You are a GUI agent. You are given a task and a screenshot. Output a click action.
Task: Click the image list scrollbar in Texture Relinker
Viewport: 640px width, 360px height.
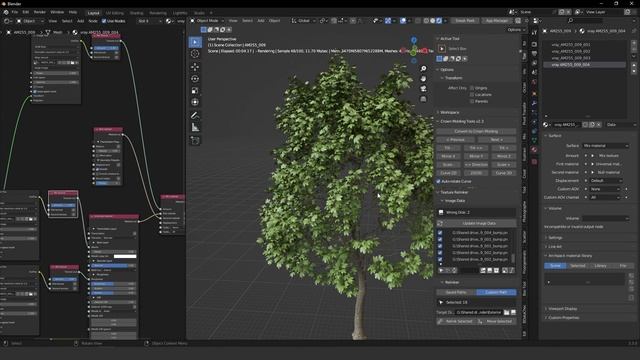coord(513,258)
